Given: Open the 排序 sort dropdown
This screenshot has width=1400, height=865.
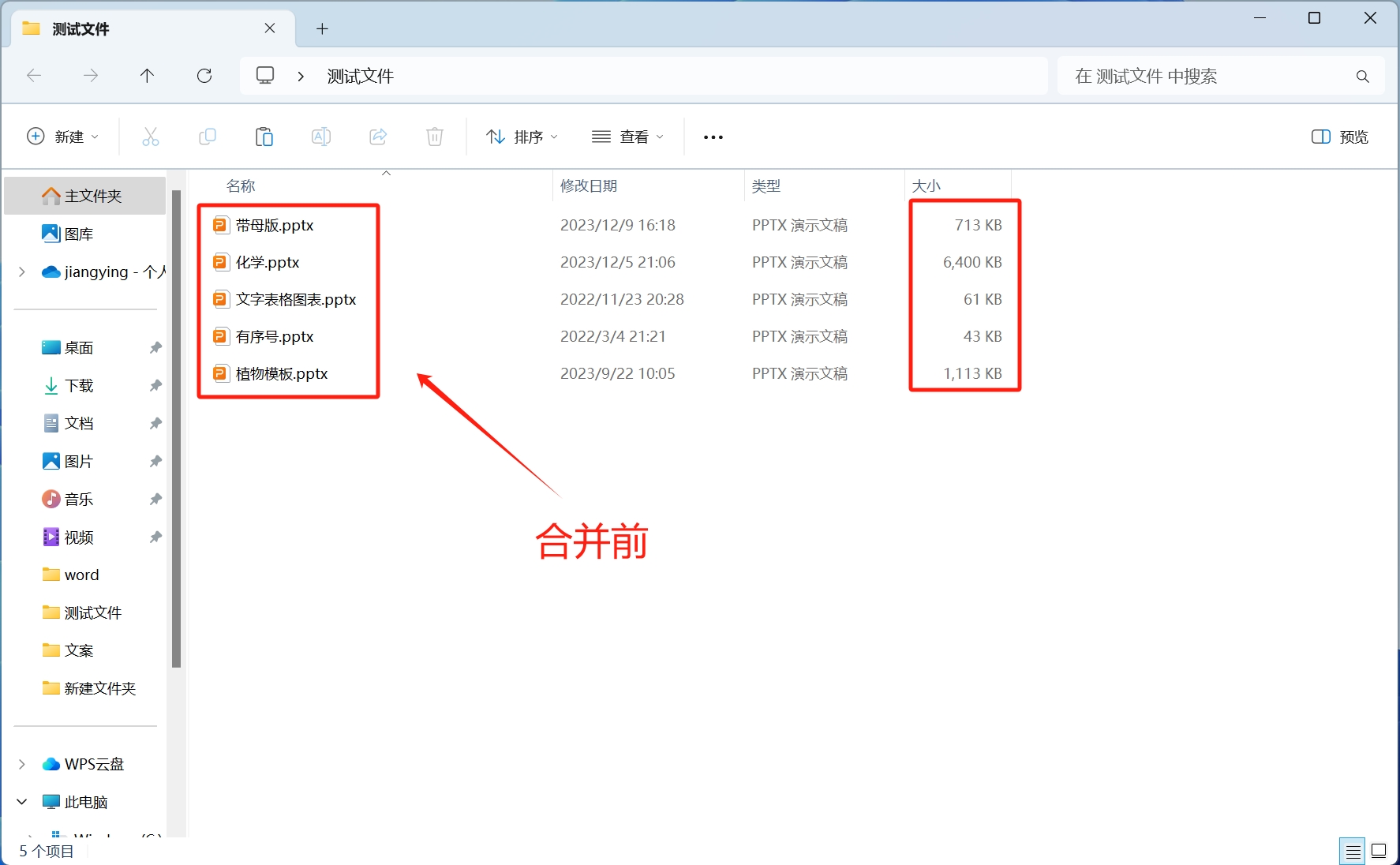Looking at the screenshot, I should pyautogui.click(x=521, y=137).
